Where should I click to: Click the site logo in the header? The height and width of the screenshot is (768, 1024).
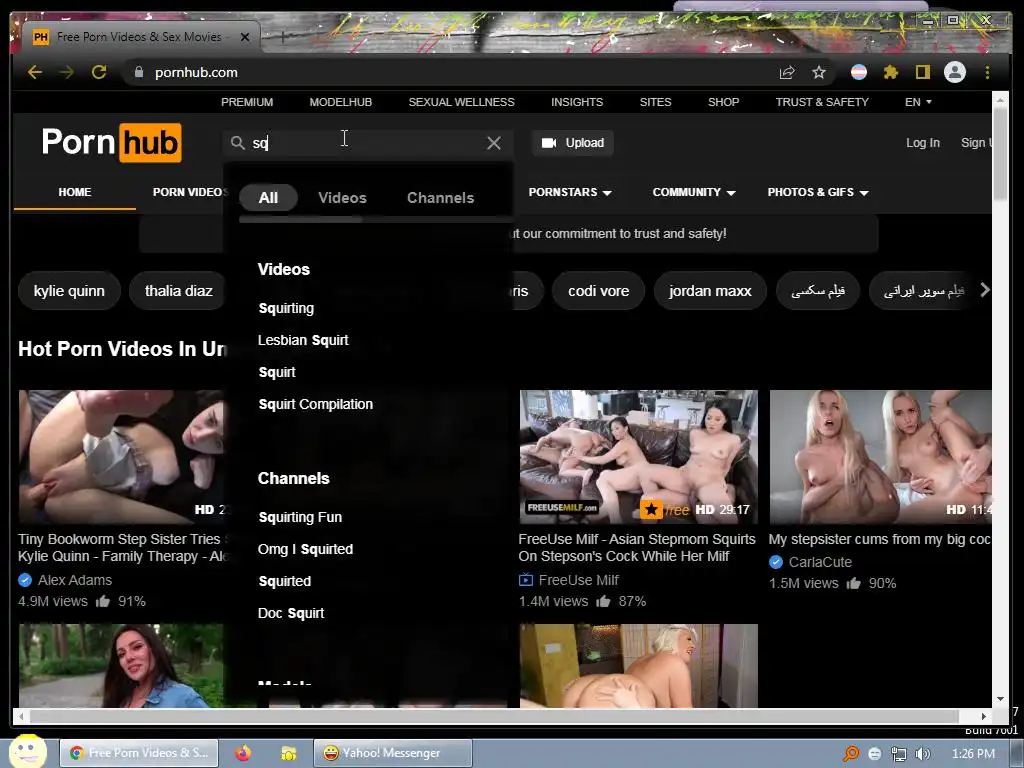(112, 142)
